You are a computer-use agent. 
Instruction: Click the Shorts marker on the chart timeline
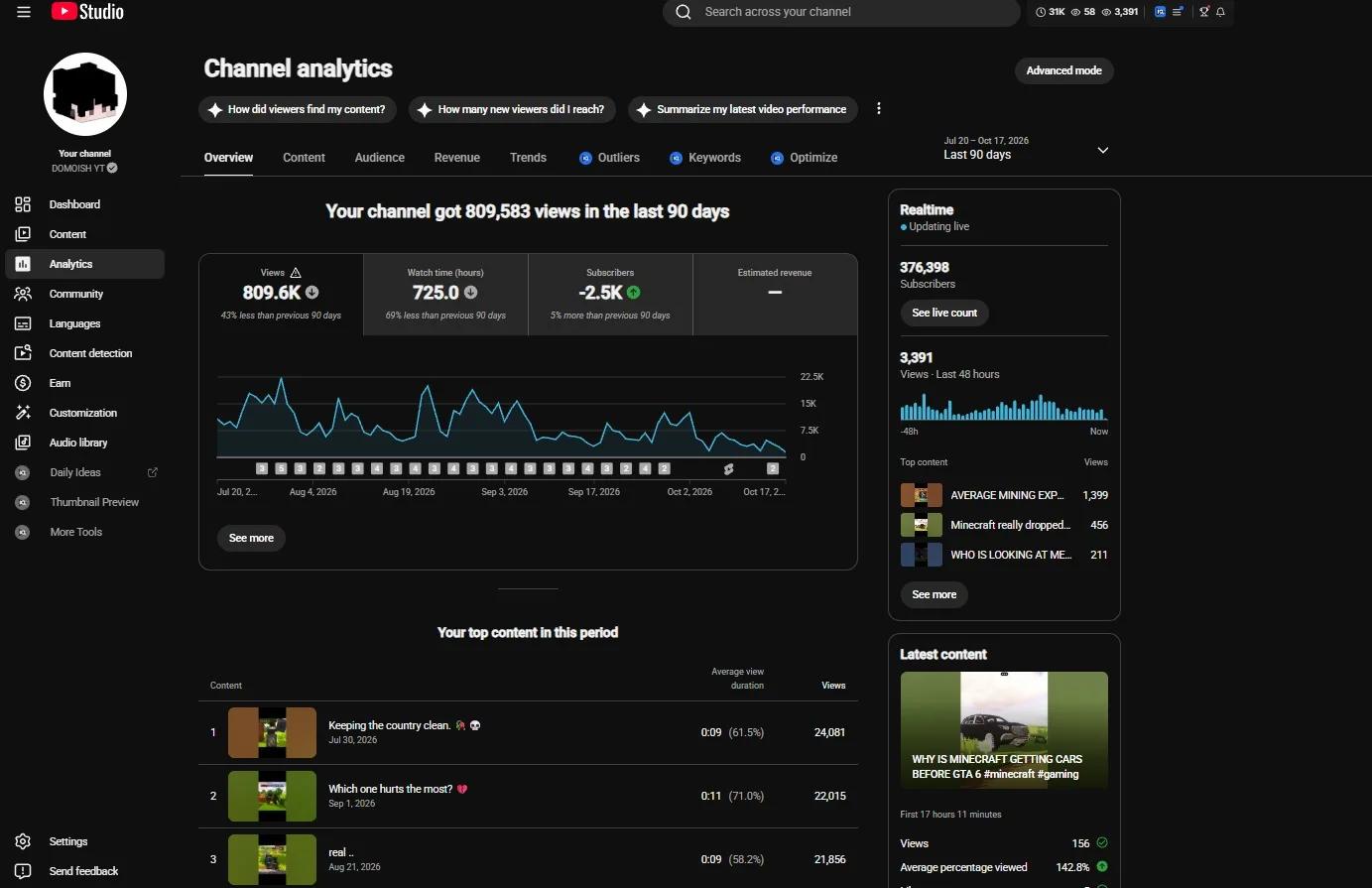[729, 469]
